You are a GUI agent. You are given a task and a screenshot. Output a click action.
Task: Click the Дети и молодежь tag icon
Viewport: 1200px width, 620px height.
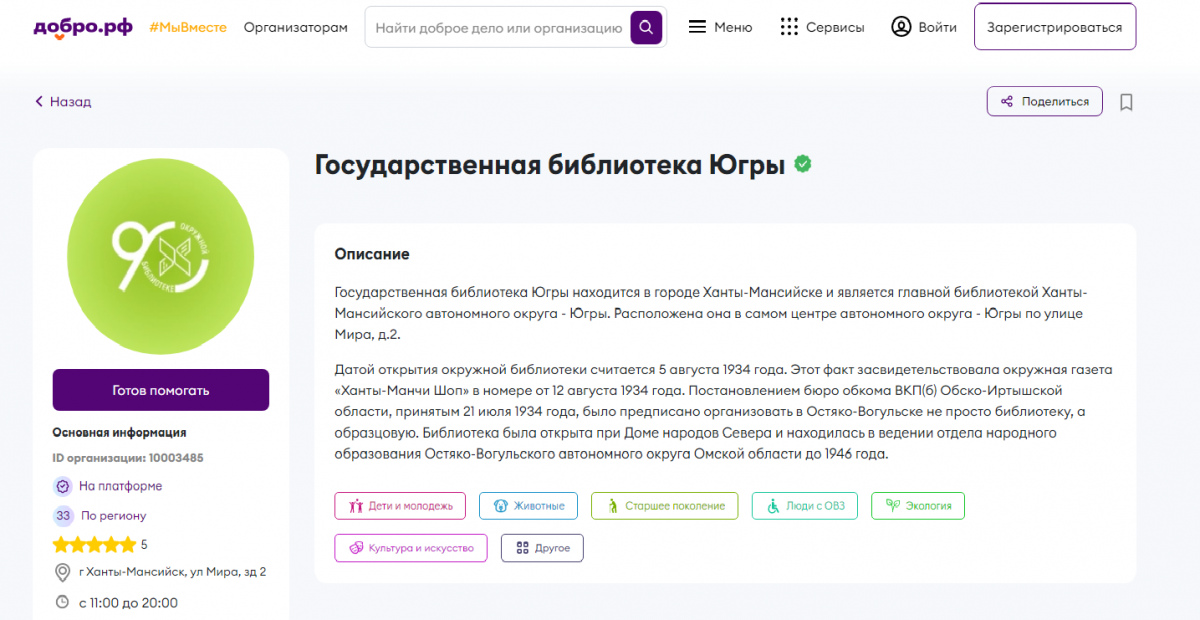pyautogui.click(x=355, y=506)
